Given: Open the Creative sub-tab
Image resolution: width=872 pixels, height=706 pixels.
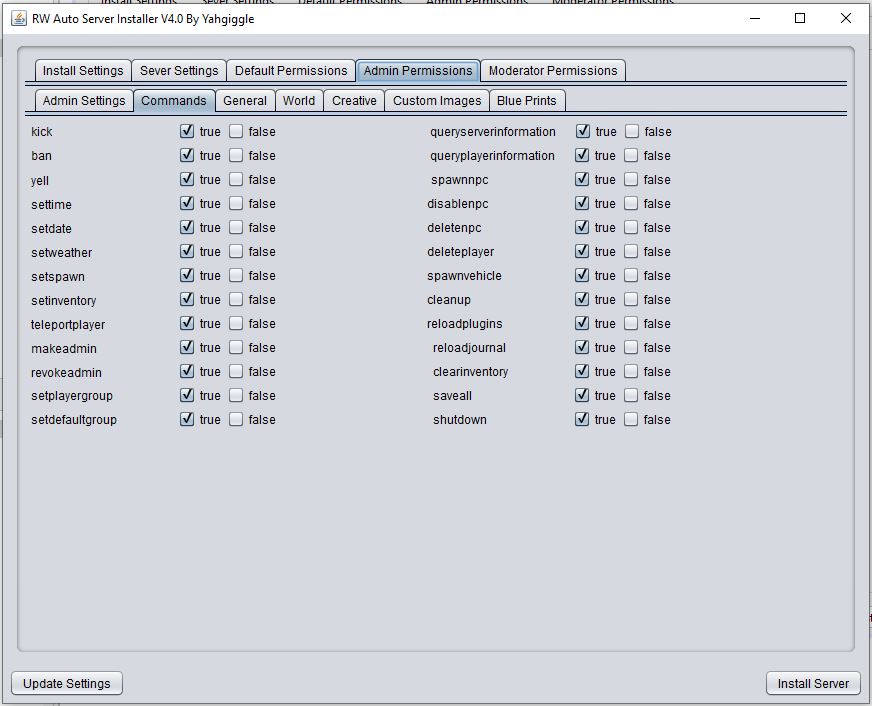Looking at the screenshot, I should 354,101.
